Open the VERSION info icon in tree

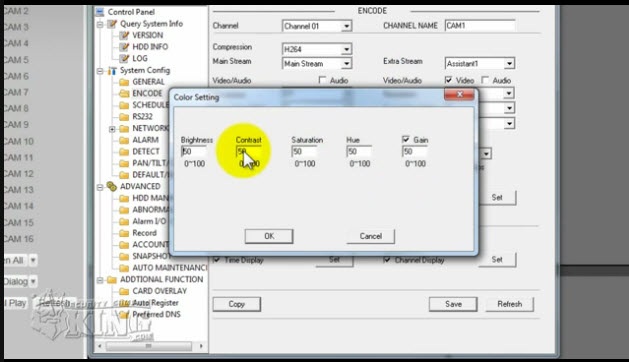click(x=124, y=35)
